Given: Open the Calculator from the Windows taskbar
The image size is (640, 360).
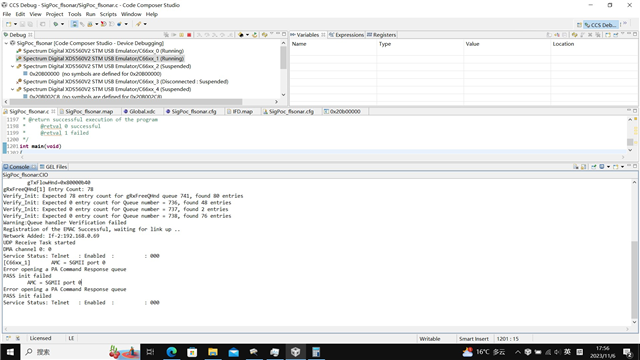Looking at the screenshot, I should point(316,352).
